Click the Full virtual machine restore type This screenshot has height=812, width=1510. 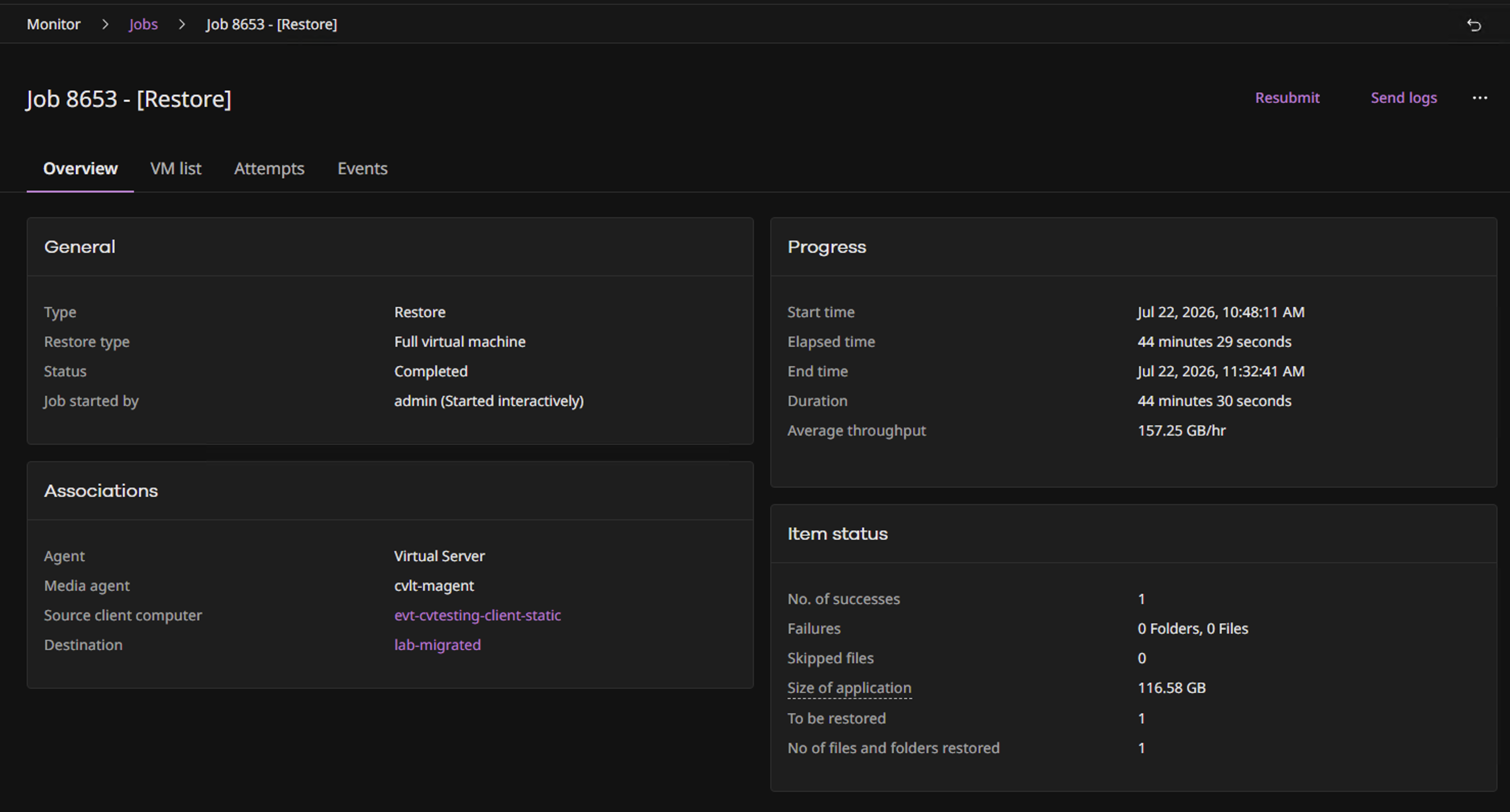(460, 342)
